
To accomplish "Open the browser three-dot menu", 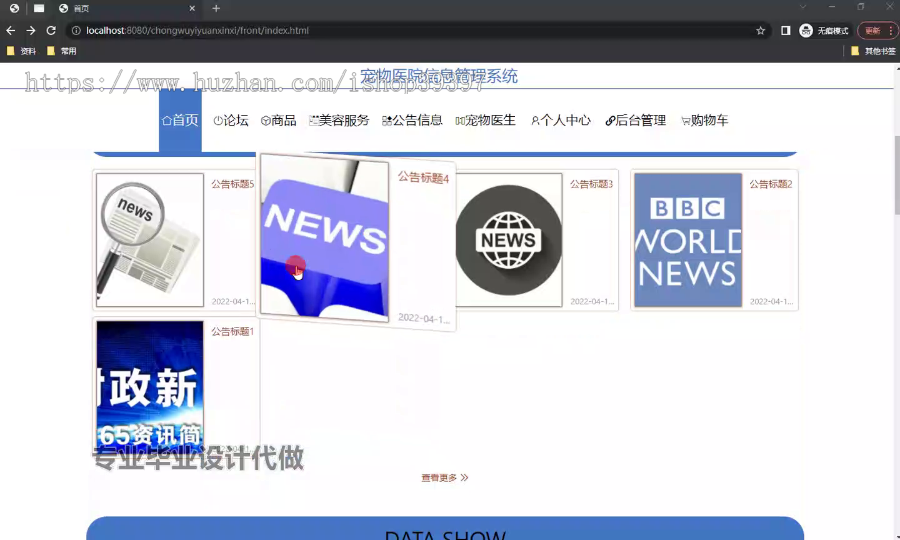I will tap(891, 30).
